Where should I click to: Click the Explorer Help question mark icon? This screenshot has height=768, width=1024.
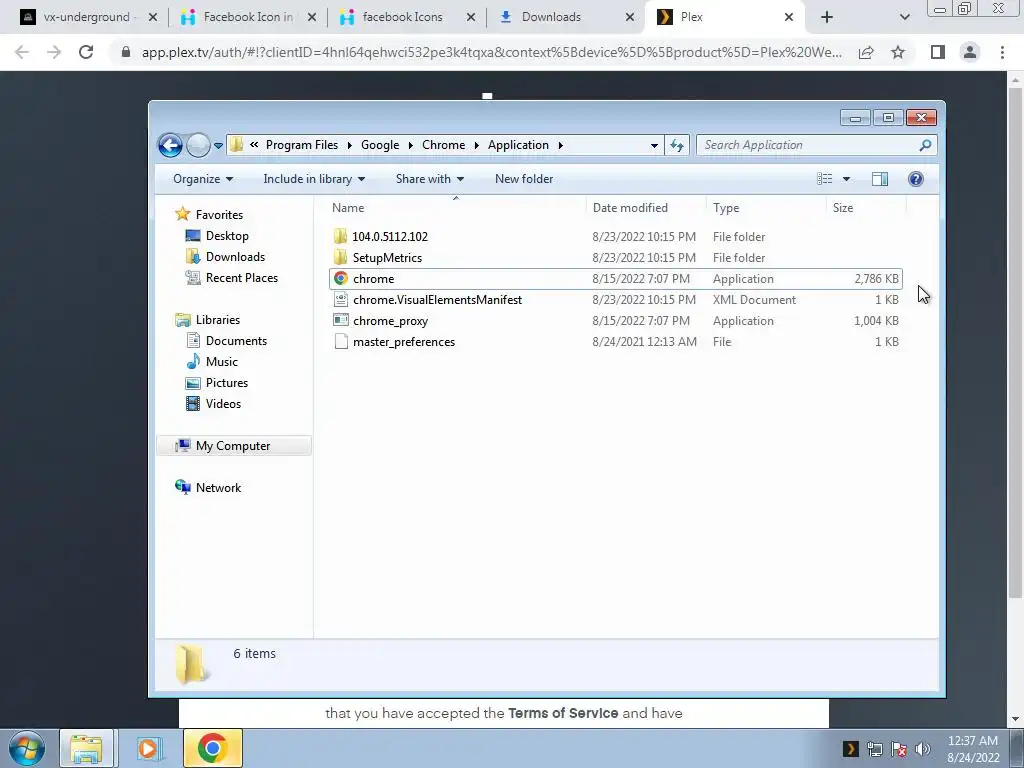pos(916,179)
